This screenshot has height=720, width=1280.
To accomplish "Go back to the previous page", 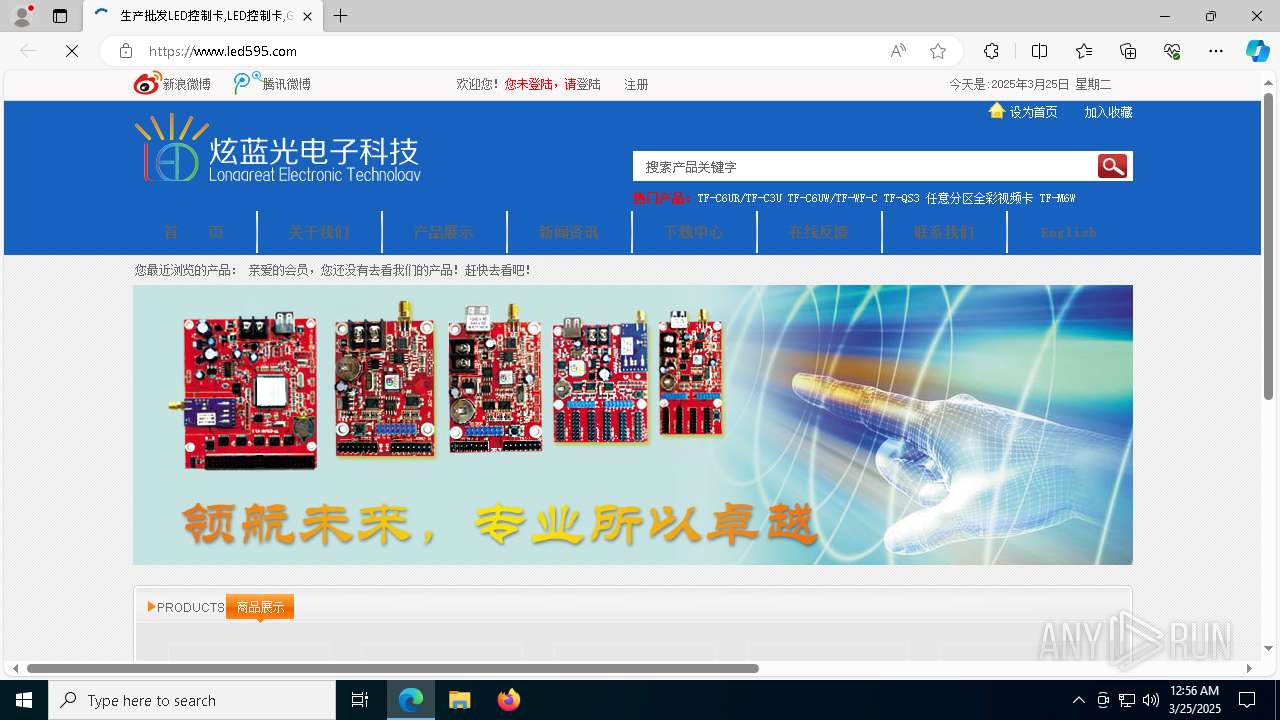I will click(x=28, y=51).
